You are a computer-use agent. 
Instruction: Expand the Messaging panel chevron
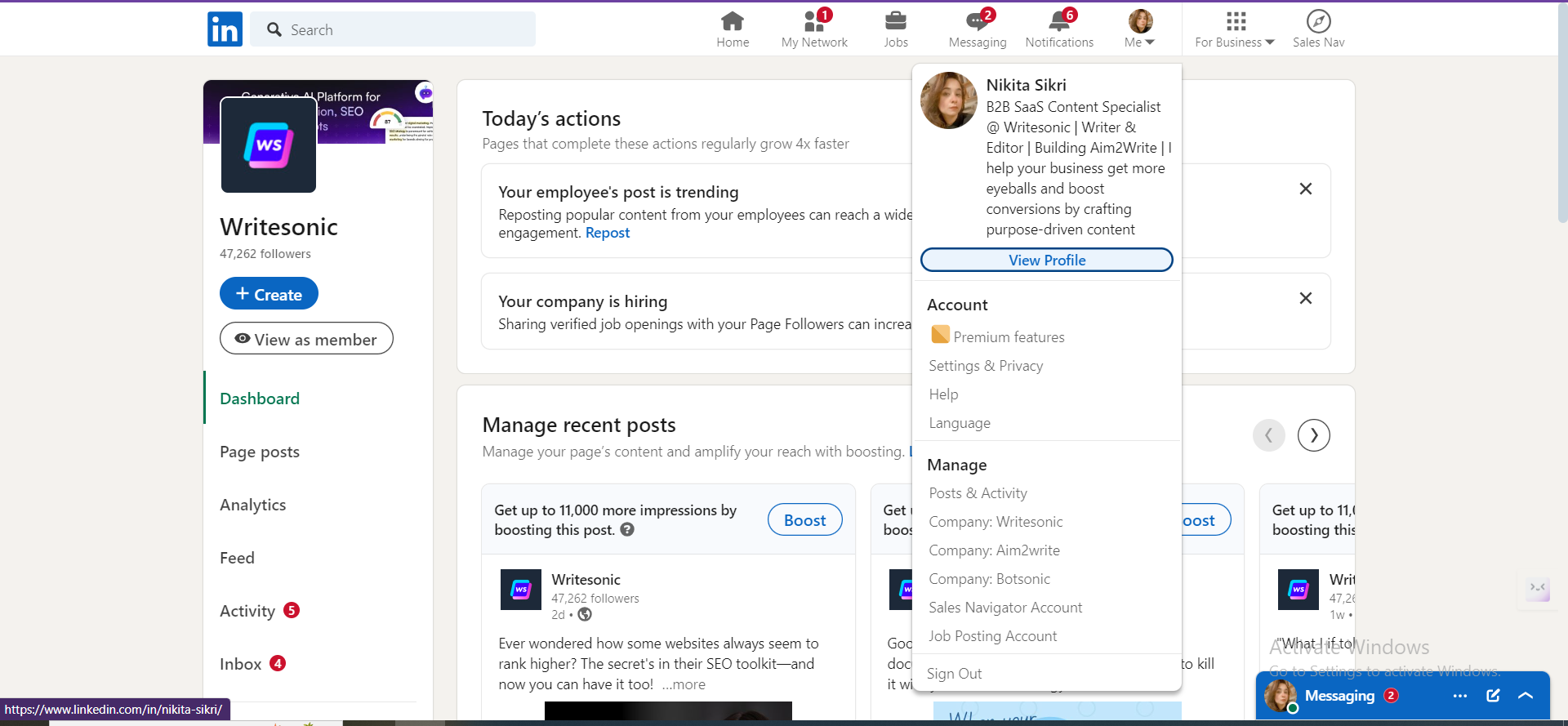pos(1526,696)
